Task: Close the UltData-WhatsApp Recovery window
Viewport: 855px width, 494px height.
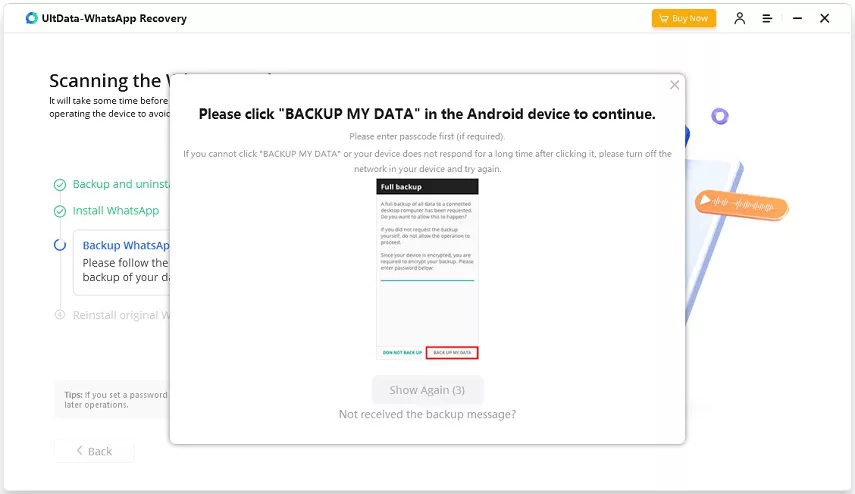Action: (825, 18)
